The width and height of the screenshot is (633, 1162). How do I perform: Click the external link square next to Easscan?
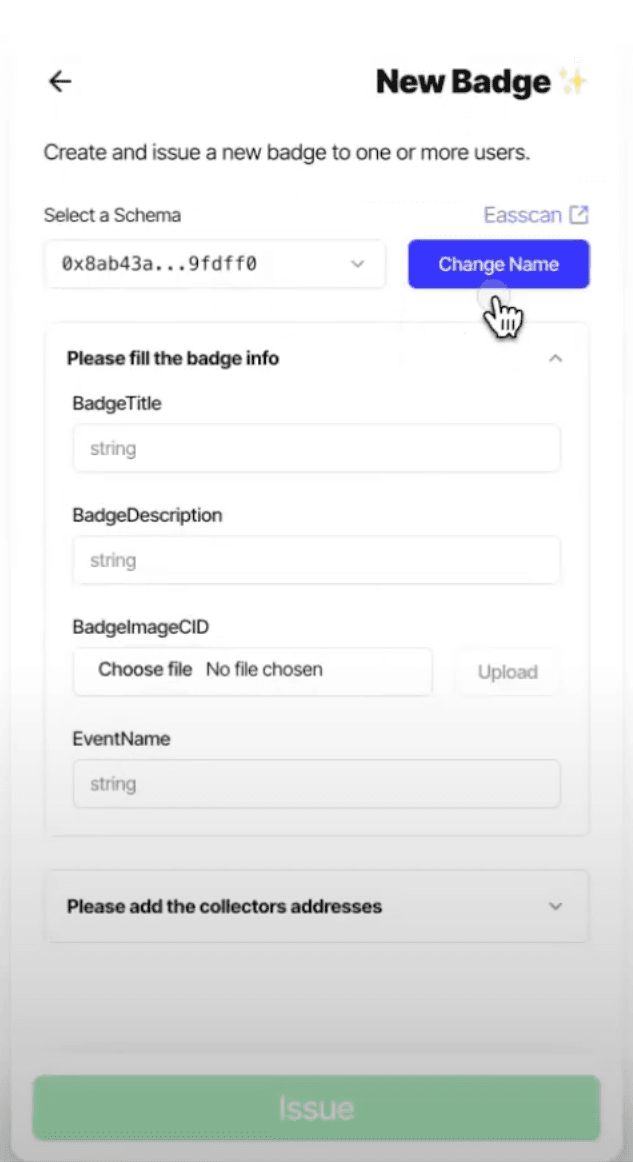[x=580, y=213]
